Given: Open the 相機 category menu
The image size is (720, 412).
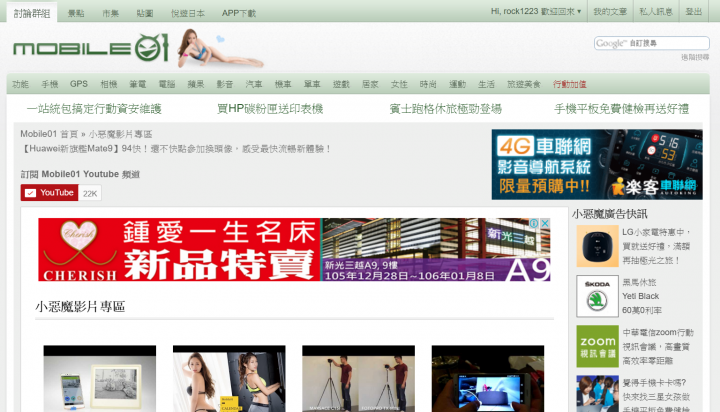Looking at the screenshot, I should [x=108, y=84].
